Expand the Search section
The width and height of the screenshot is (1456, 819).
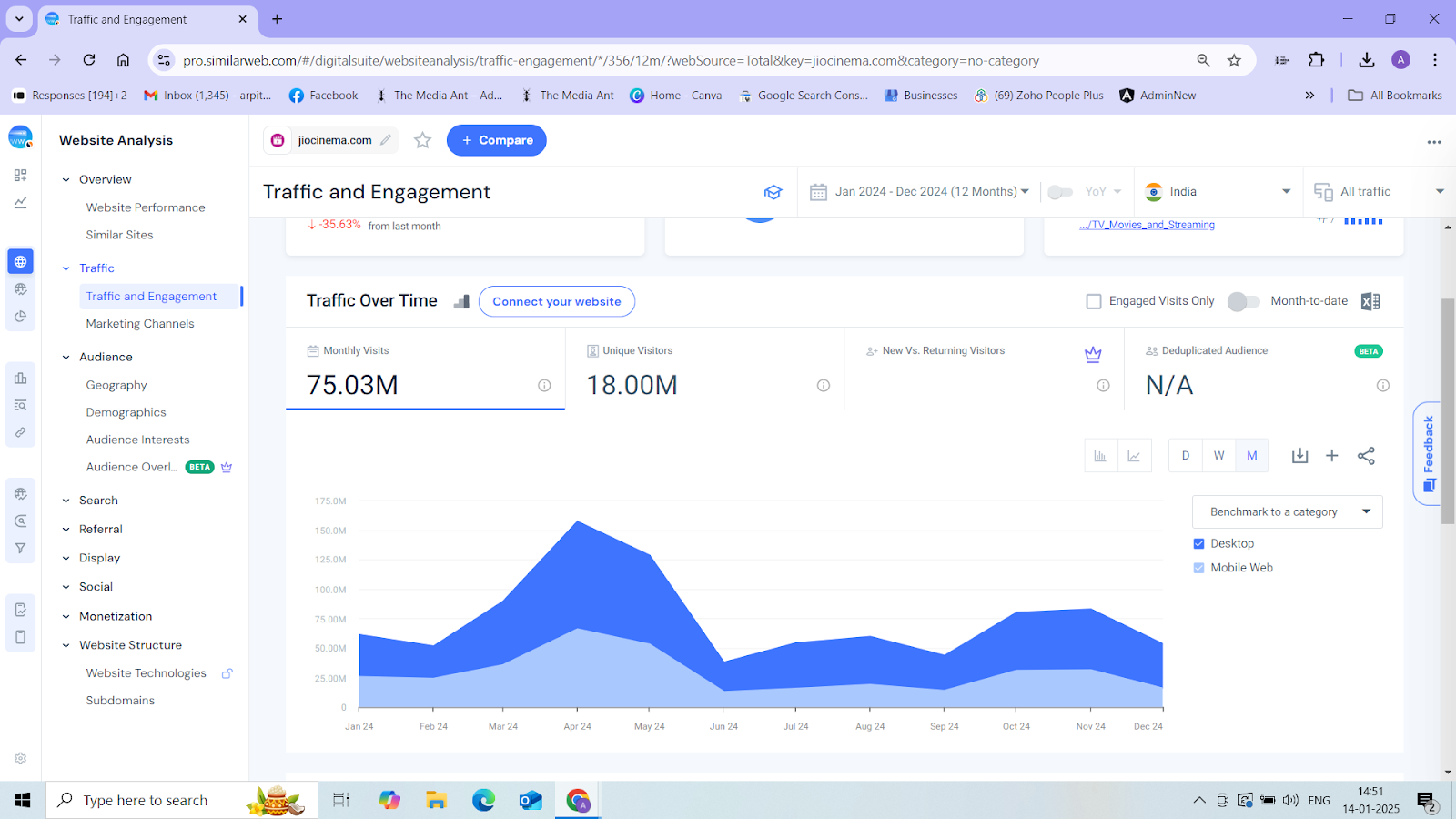tap(66, 500)
